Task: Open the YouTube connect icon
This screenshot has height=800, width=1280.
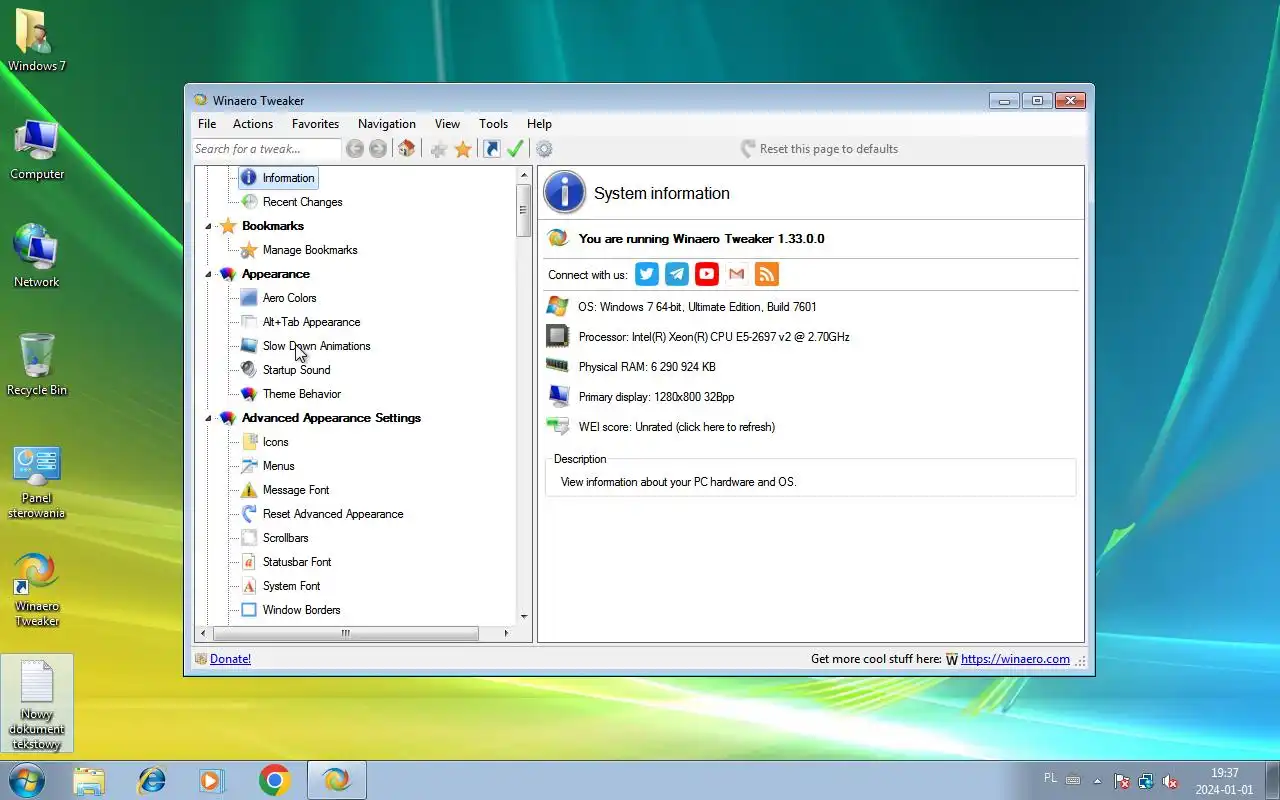Action: click(x=707, y=274)
